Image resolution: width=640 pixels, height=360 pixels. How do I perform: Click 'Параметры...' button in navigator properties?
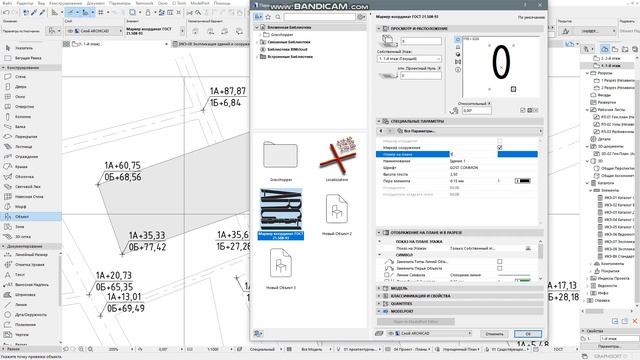(609, 347)
